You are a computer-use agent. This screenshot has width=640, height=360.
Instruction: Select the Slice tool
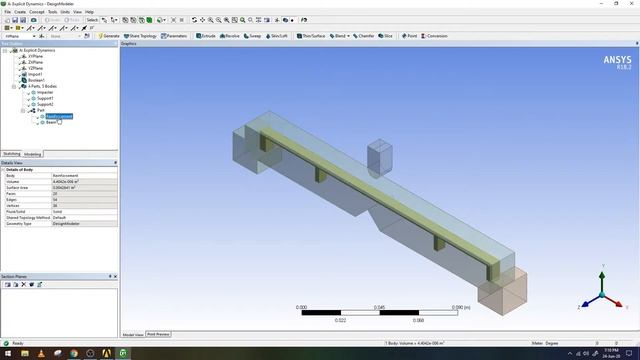click(385, 36)
